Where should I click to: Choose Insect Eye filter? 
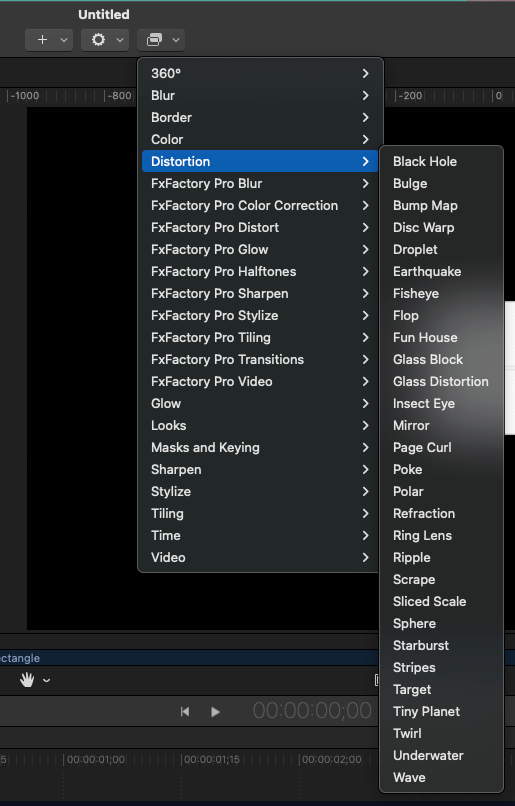click(441, 404)
